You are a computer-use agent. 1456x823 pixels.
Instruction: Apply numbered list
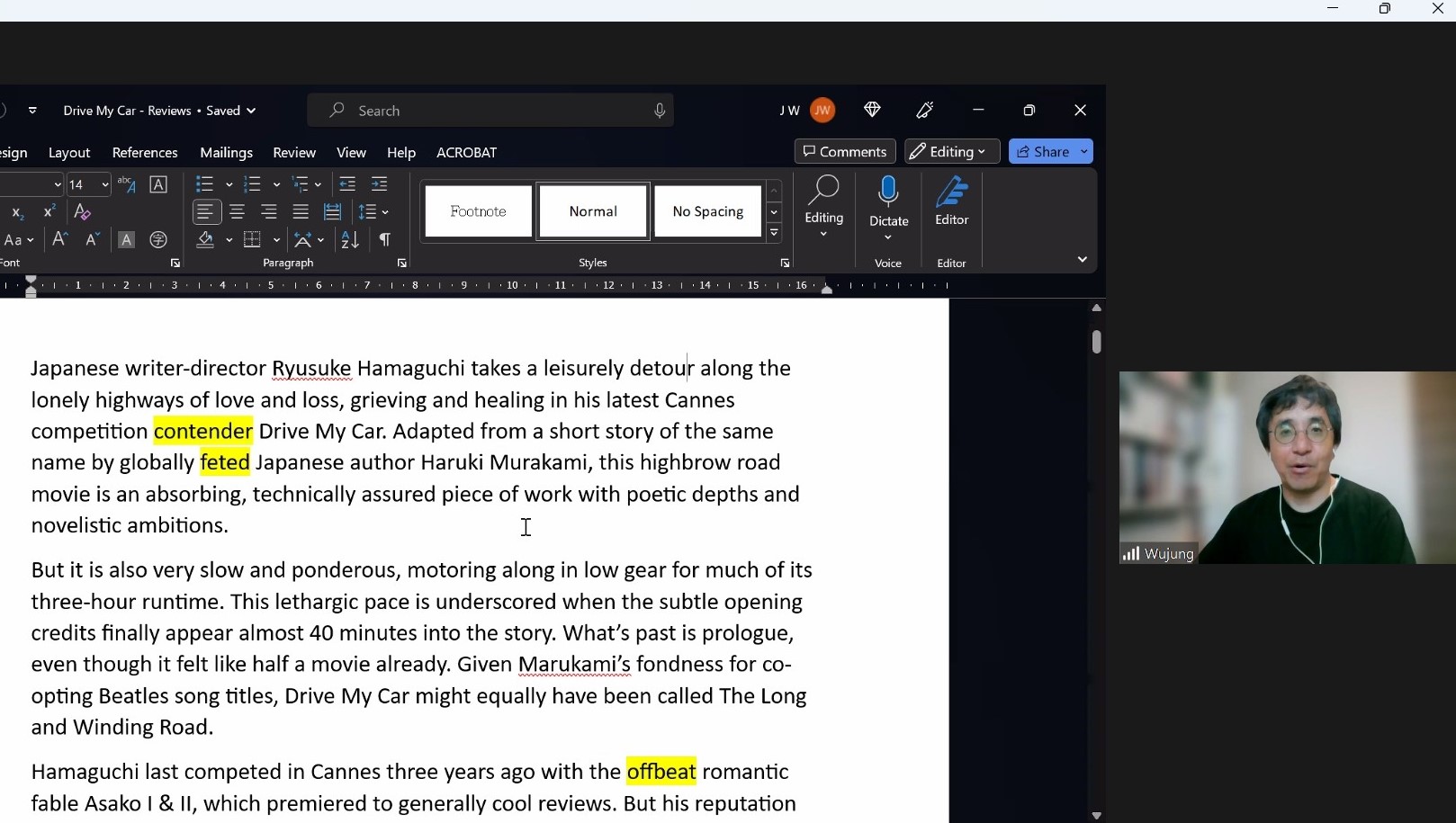(x=253, y=184)
